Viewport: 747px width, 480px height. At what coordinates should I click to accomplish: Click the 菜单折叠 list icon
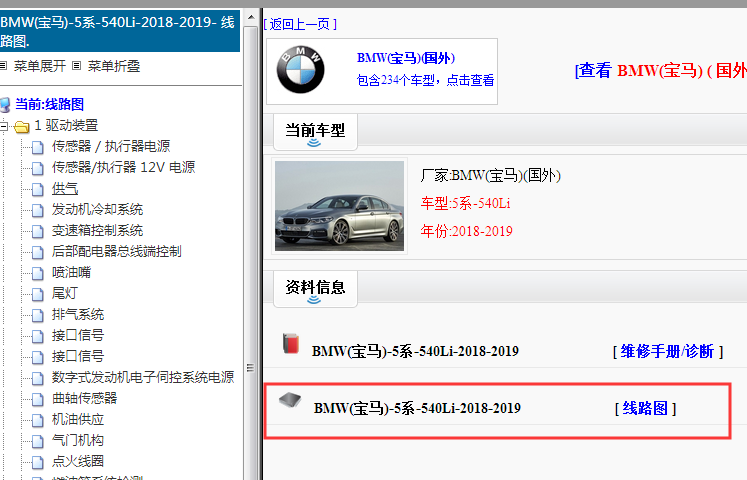click(76, 66)
